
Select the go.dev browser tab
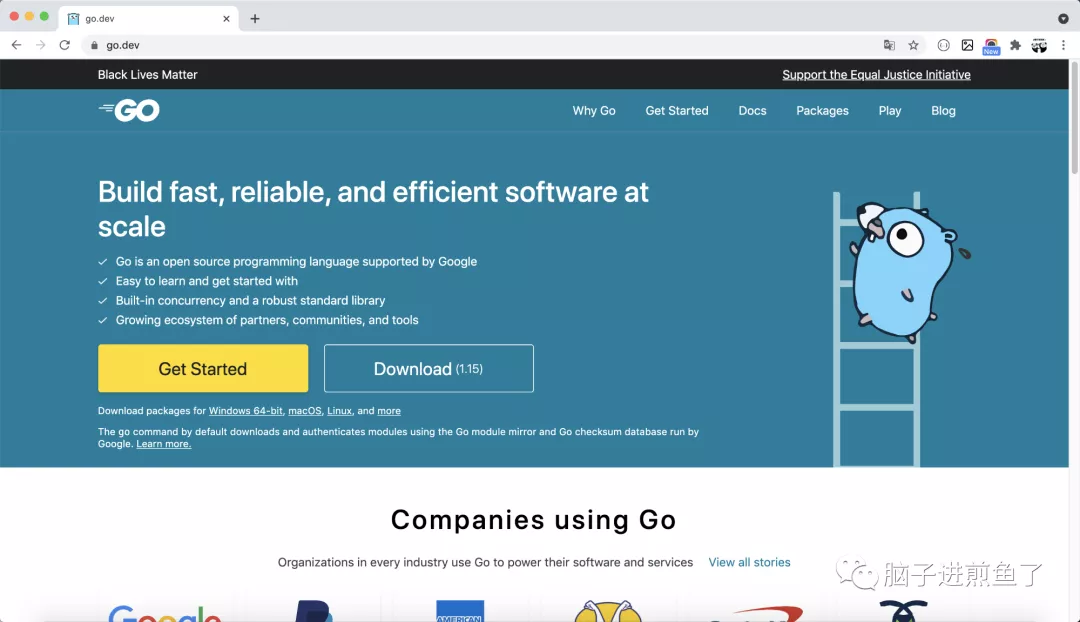(x=148, y=19)
